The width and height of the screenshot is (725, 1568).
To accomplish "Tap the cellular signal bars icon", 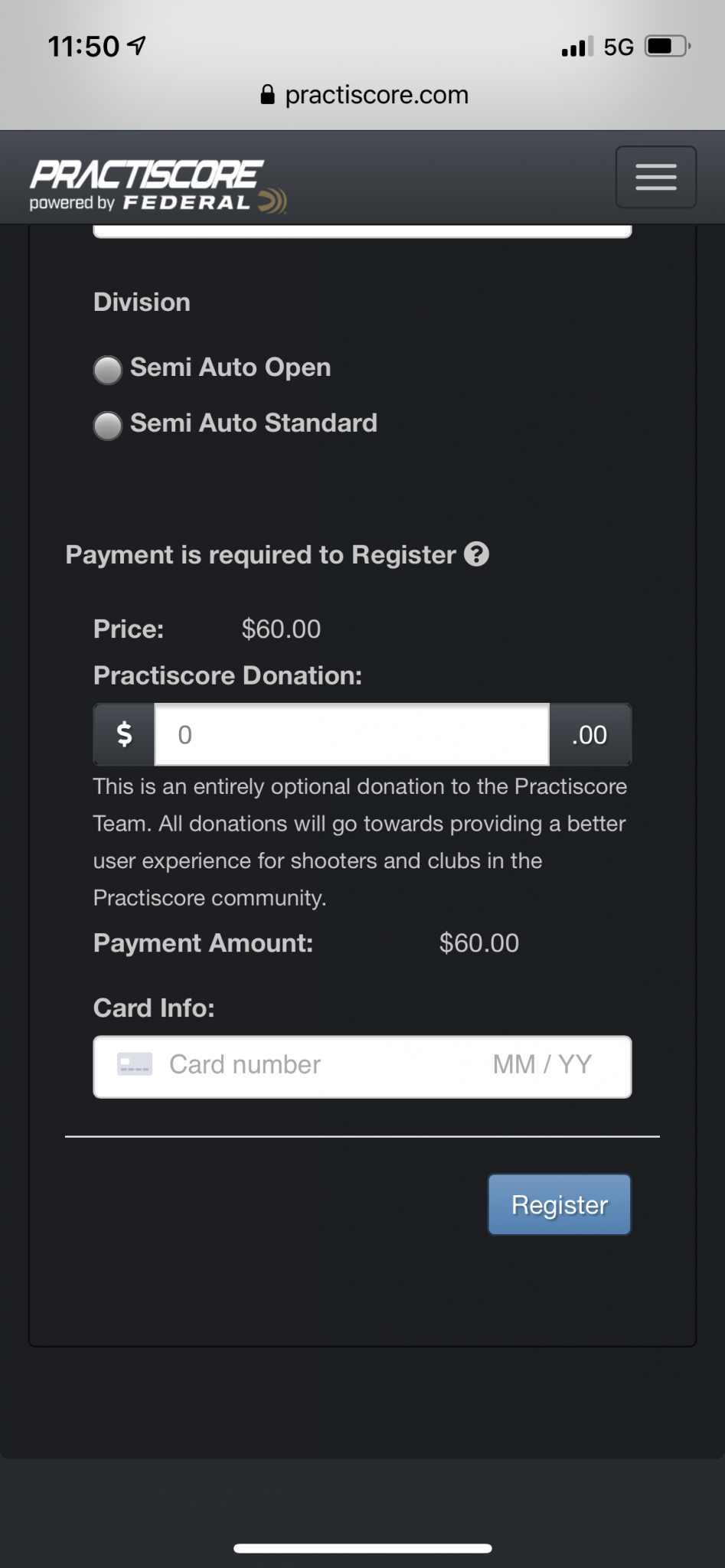I will pyautogui.click(x=576, y=47).
